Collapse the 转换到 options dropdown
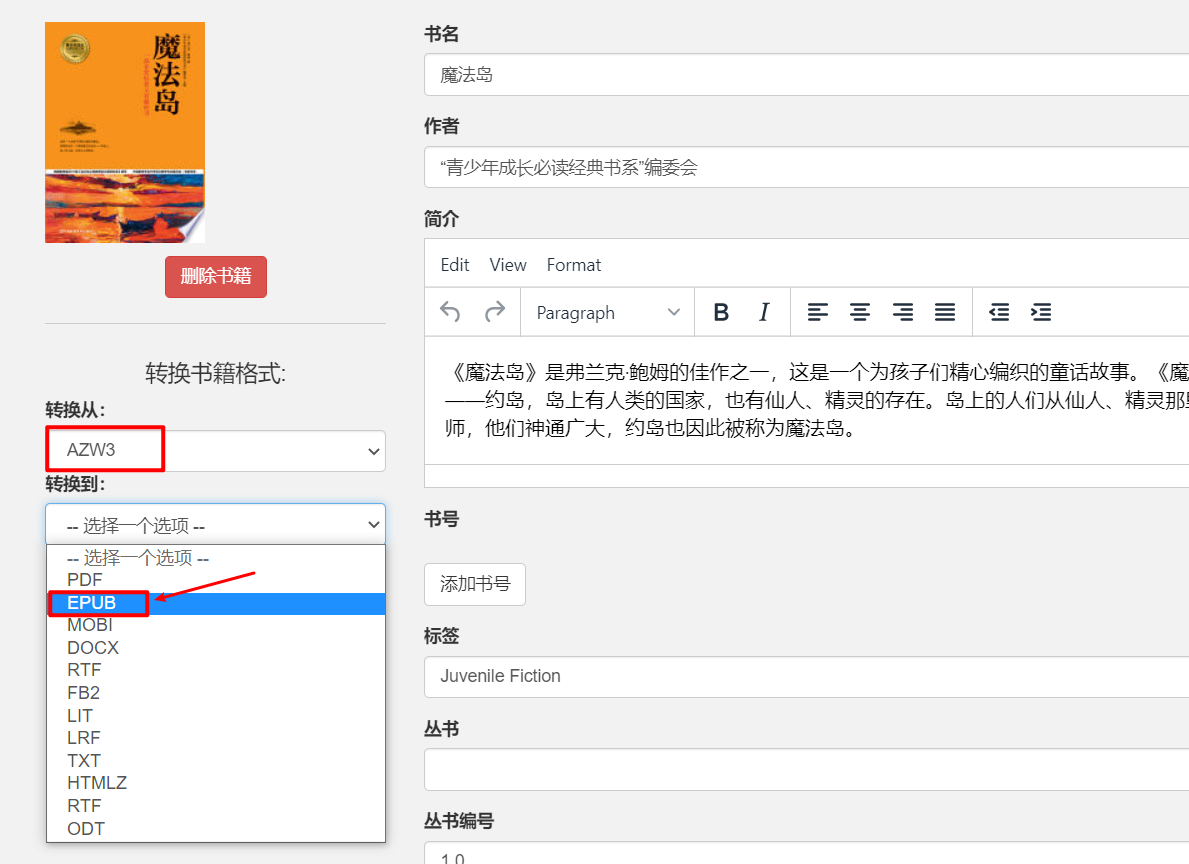This screenshot has width=1189, height=864. click(214, 524)
